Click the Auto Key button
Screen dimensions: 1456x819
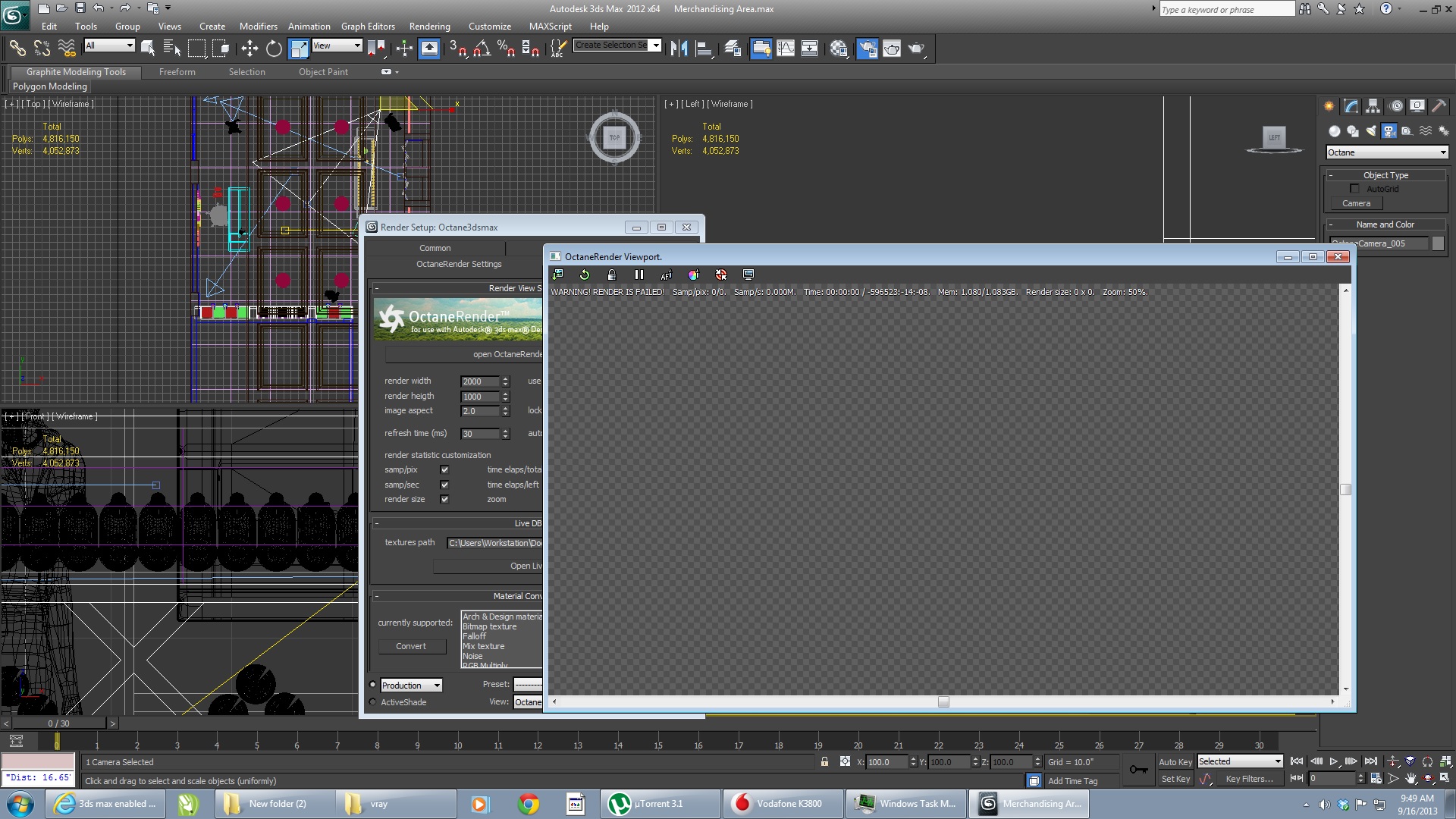[x=1175, y=761]
